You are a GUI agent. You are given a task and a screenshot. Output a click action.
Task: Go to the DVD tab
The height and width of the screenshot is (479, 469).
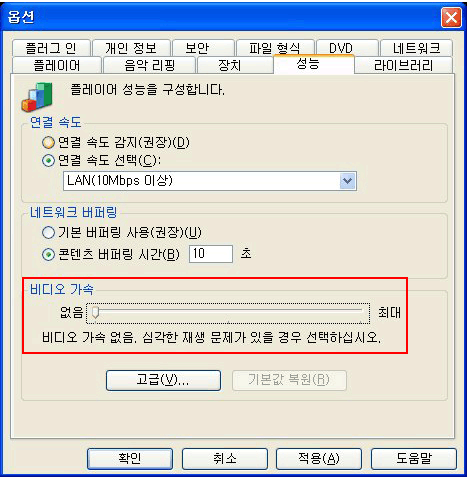click(347, 48)
